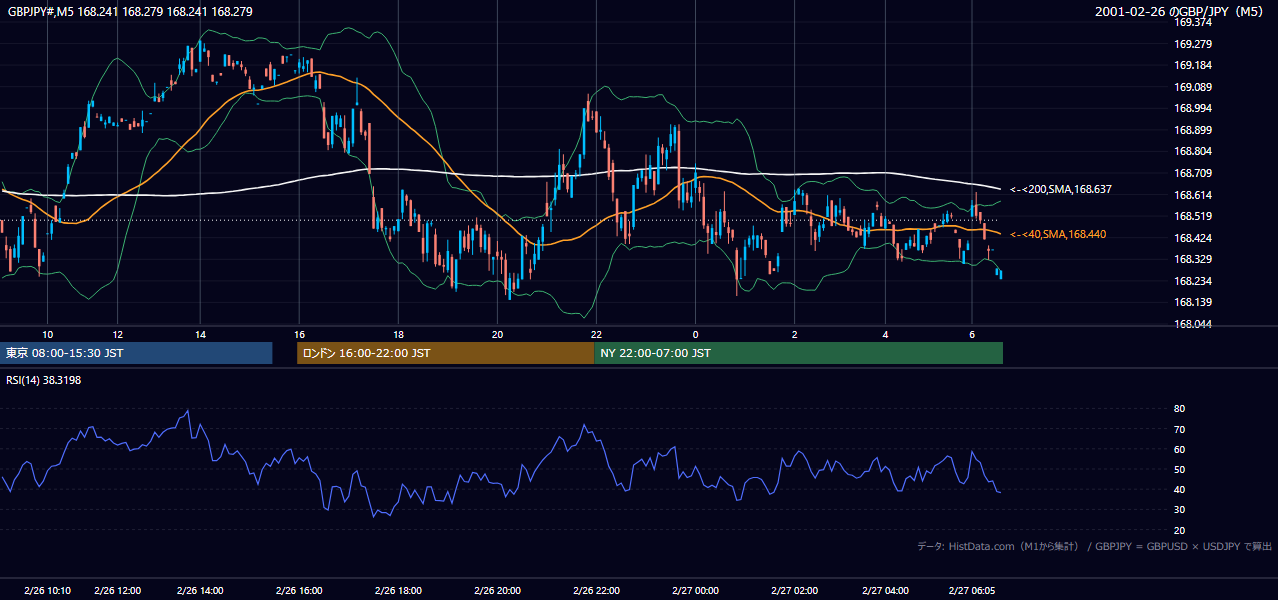Click hour label 16 on chart time axis
1278x600 pixels.
pos(299,334)
